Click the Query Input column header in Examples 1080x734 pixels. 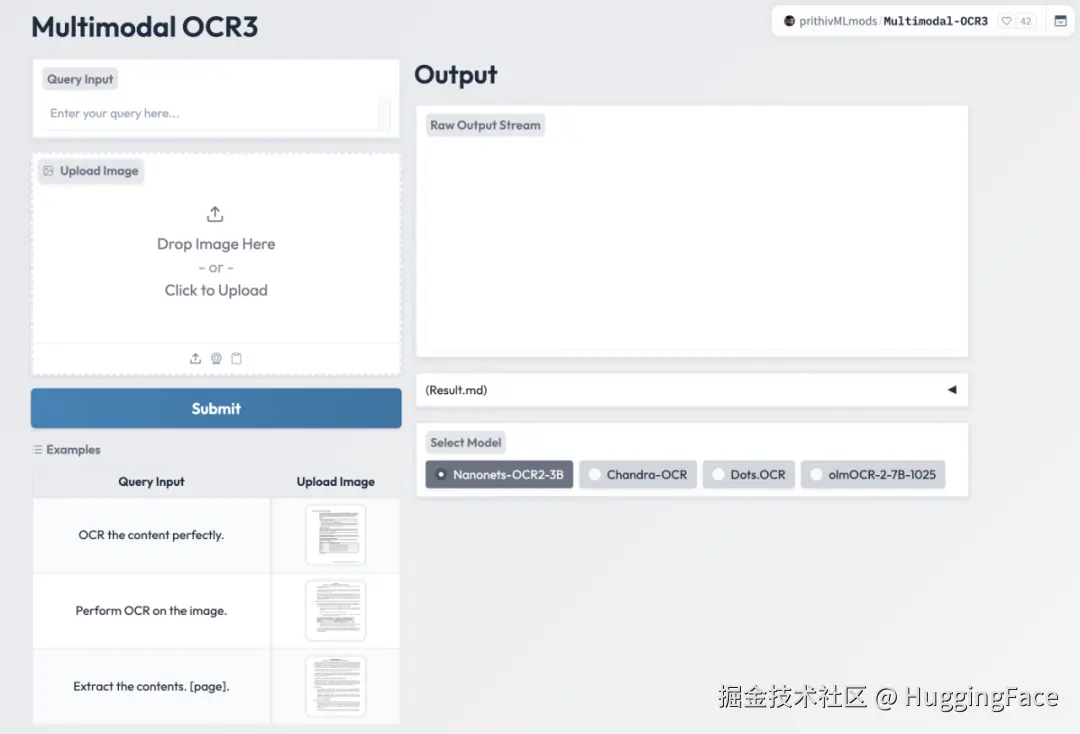[151, 482]
